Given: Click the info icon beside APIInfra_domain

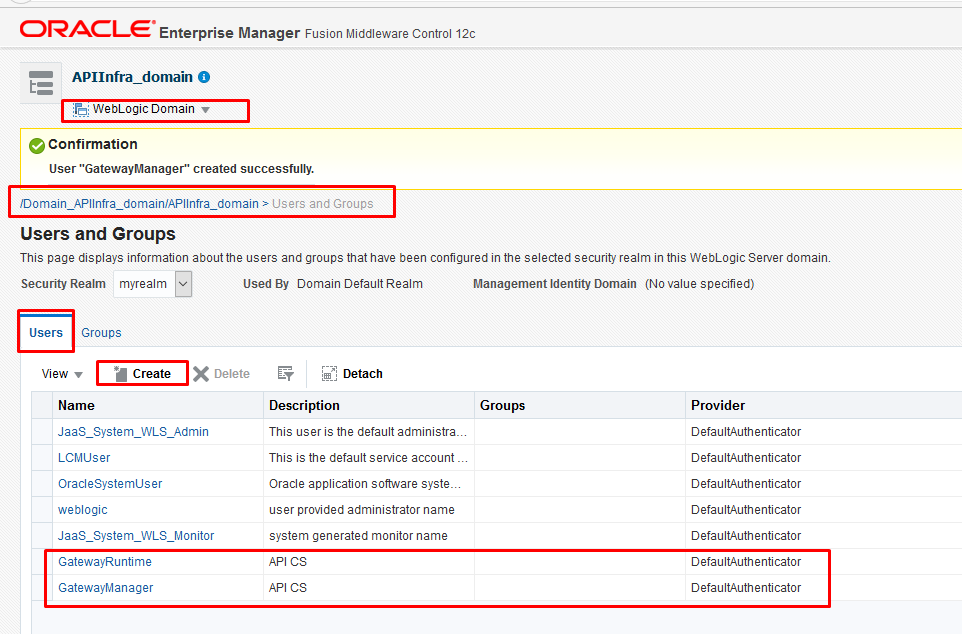Looking at the screenshot, I should (x=204, y=77).
